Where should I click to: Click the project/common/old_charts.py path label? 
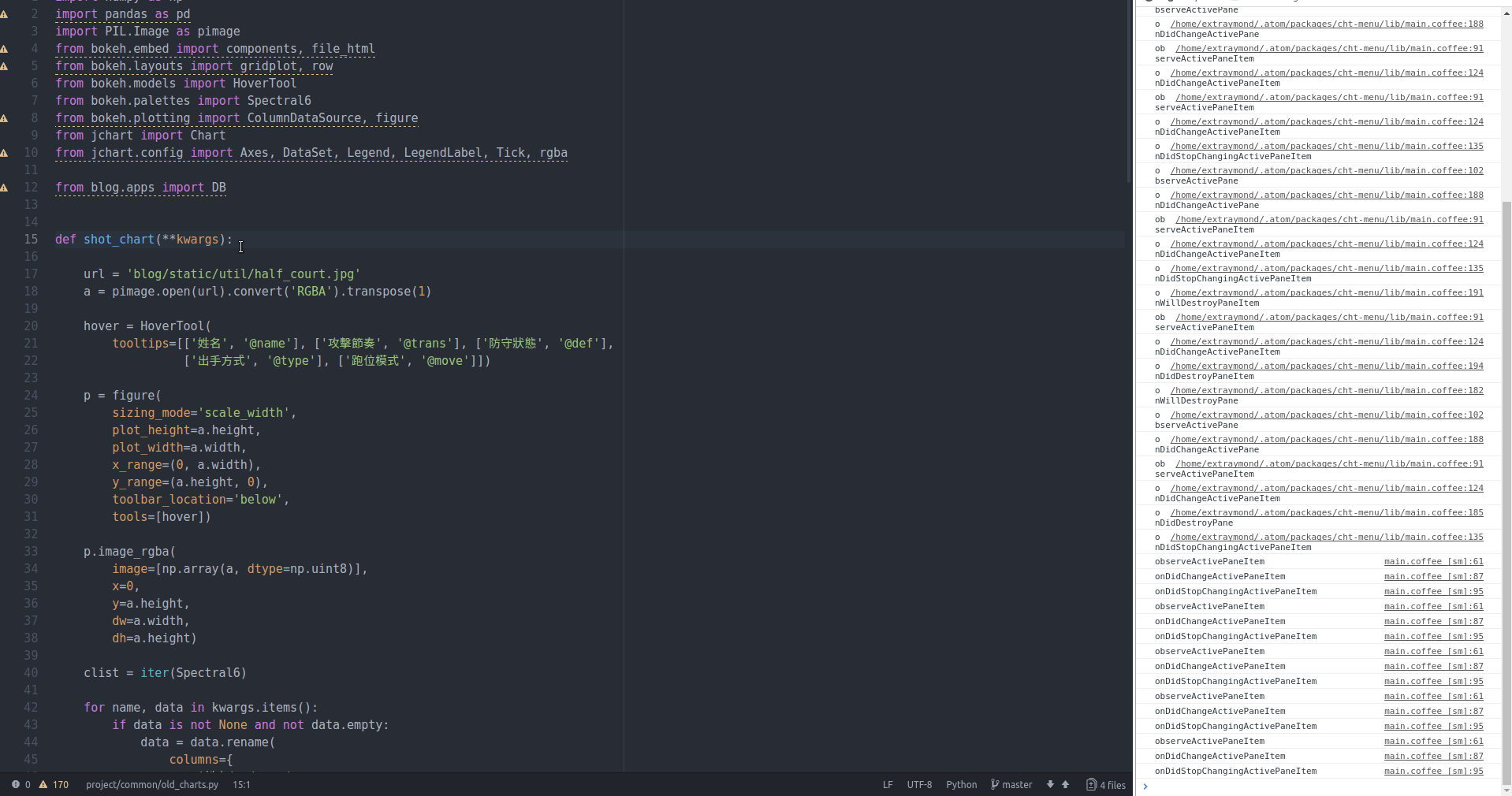(151, 784)
